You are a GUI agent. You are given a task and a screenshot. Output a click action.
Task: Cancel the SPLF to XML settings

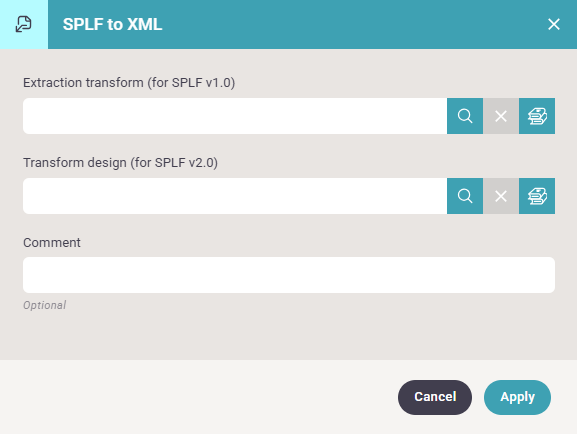click(x=435, y=397)
